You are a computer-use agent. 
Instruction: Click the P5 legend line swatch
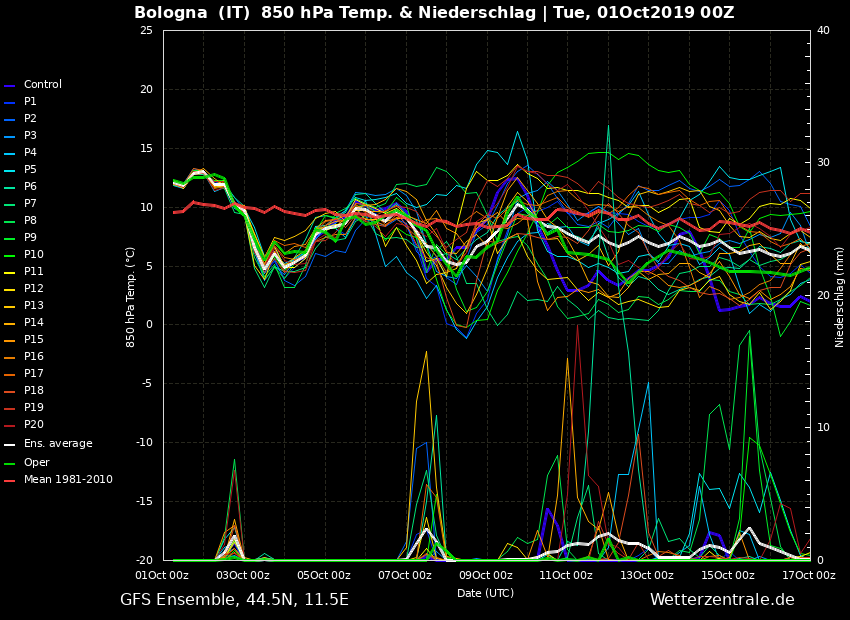10,170
